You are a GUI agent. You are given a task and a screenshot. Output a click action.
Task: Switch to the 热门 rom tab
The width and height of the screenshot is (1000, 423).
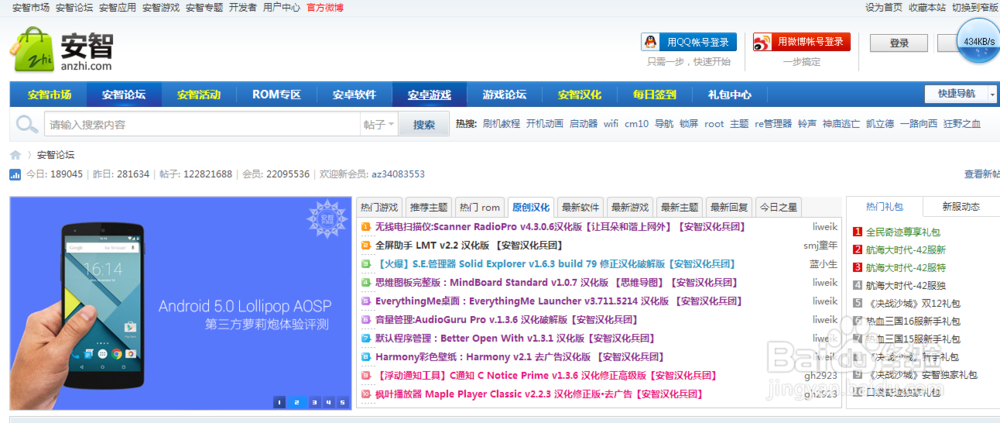click(x=480, y=207)
